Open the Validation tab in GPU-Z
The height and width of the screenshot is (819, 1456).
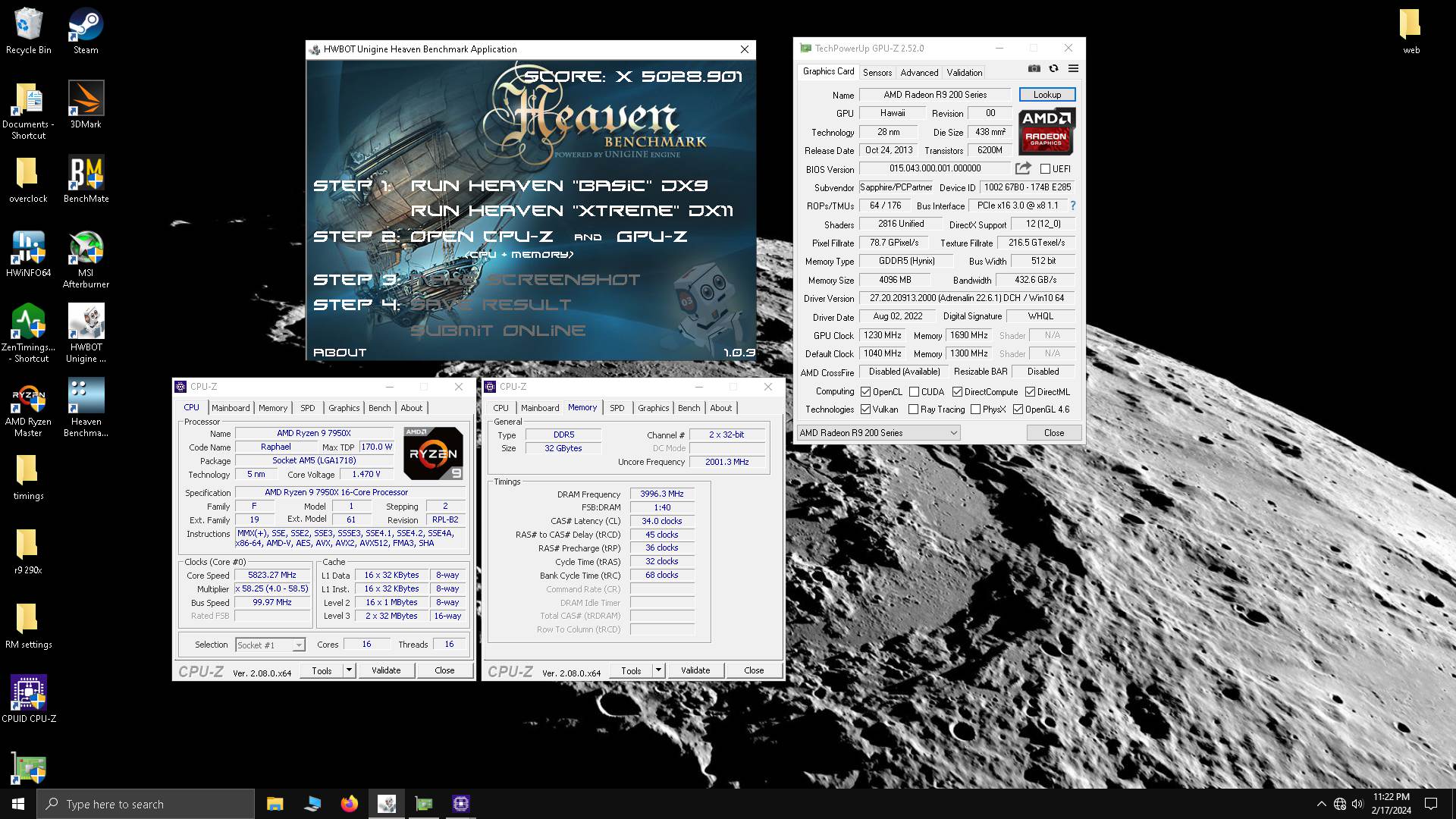(965, 73)
